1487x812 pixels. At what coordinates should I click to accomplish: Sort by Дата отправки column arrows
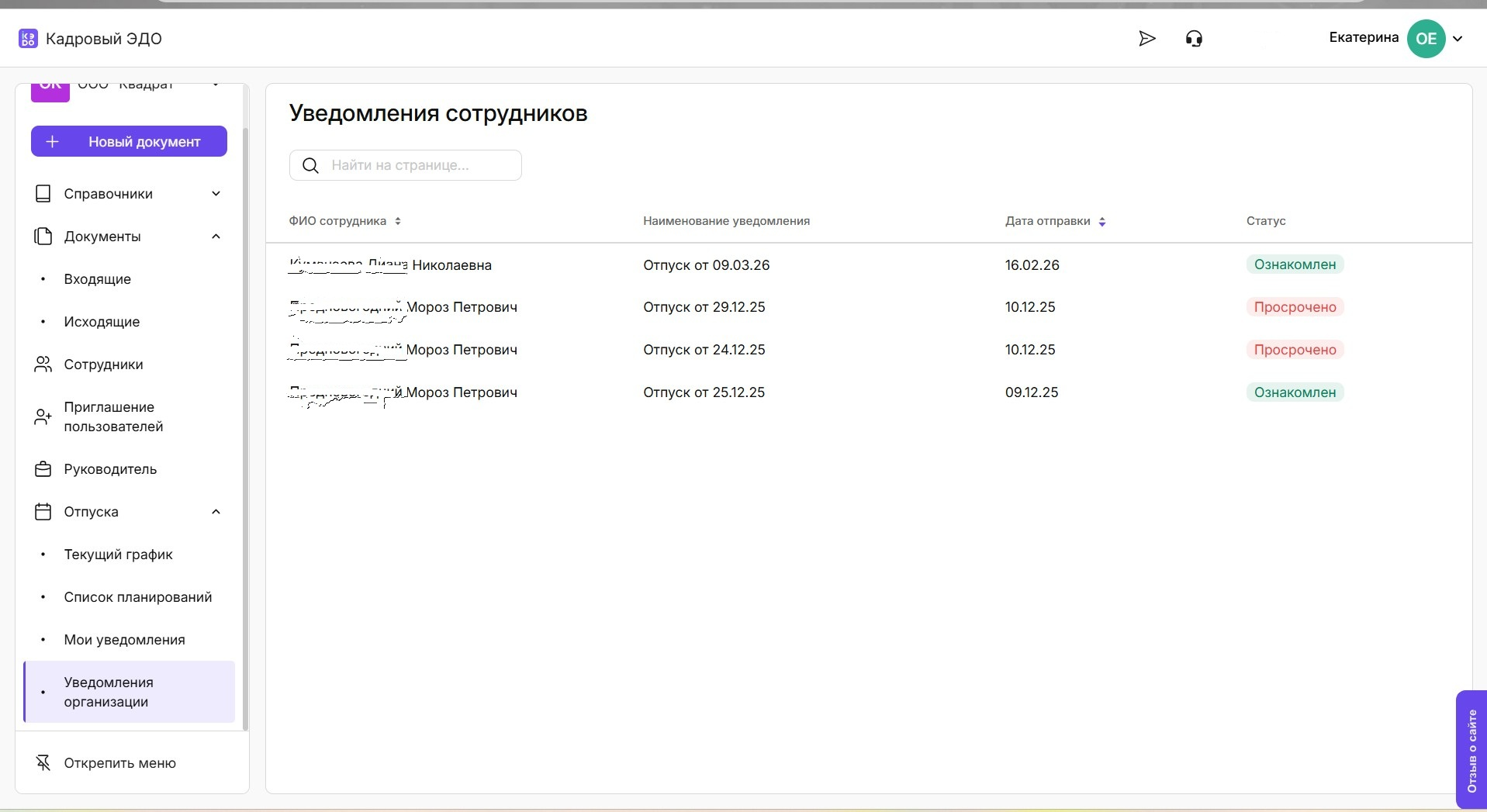(x=1101, y=222)
